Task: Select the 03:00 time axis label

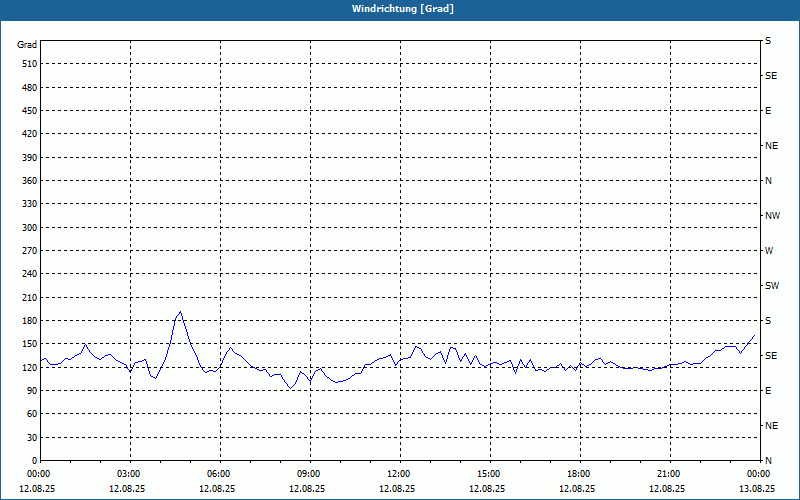Action: (x=131, y=474)
